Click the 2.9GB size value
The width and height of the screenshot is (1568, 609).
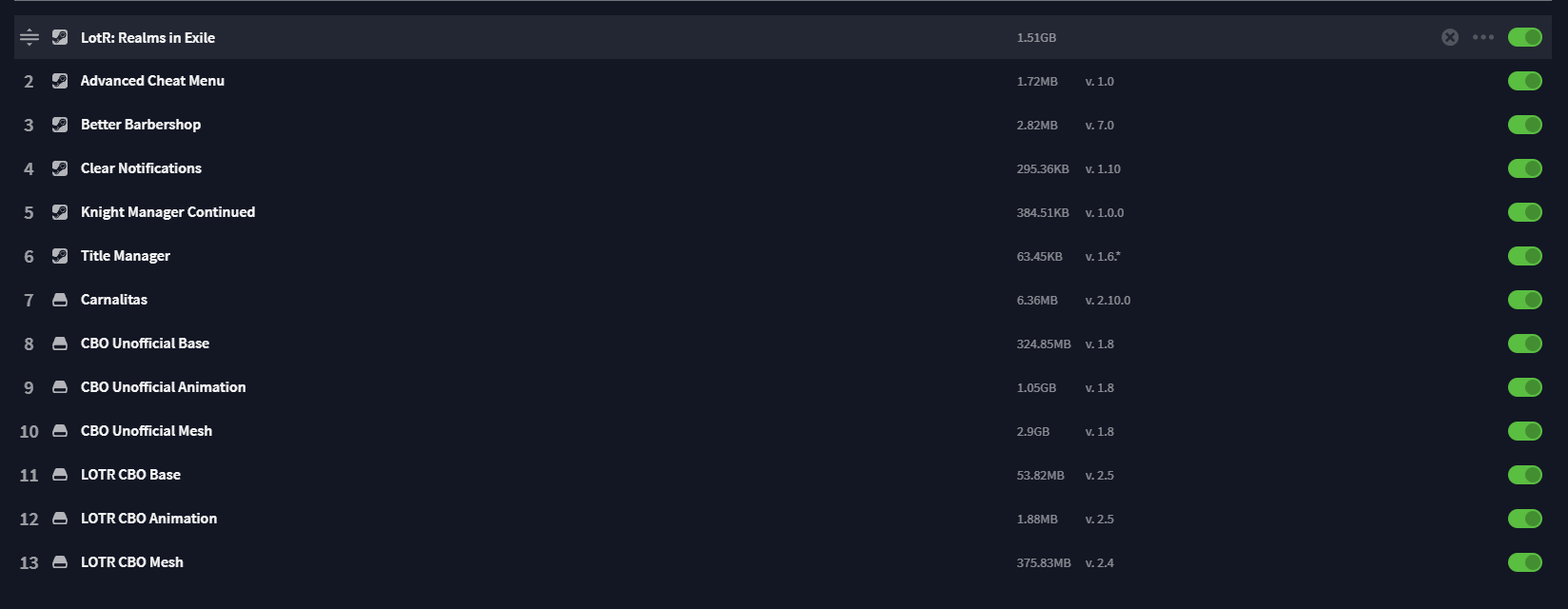(x=1033, y=432)
